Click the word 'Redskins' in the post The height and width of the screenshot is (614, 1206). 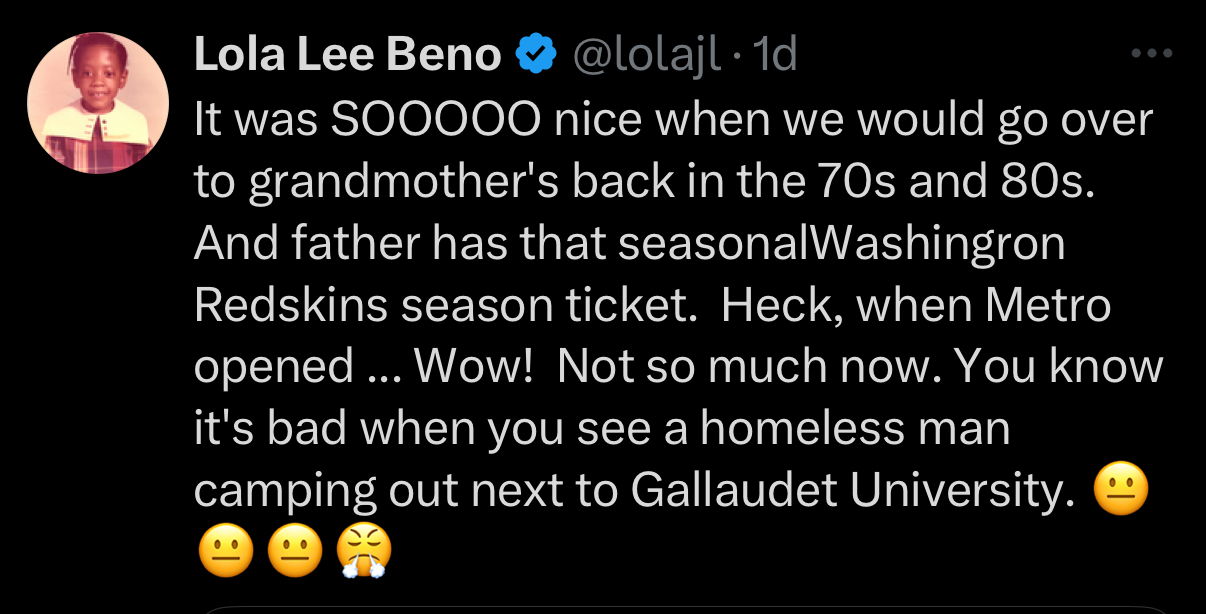pos(291,305)
